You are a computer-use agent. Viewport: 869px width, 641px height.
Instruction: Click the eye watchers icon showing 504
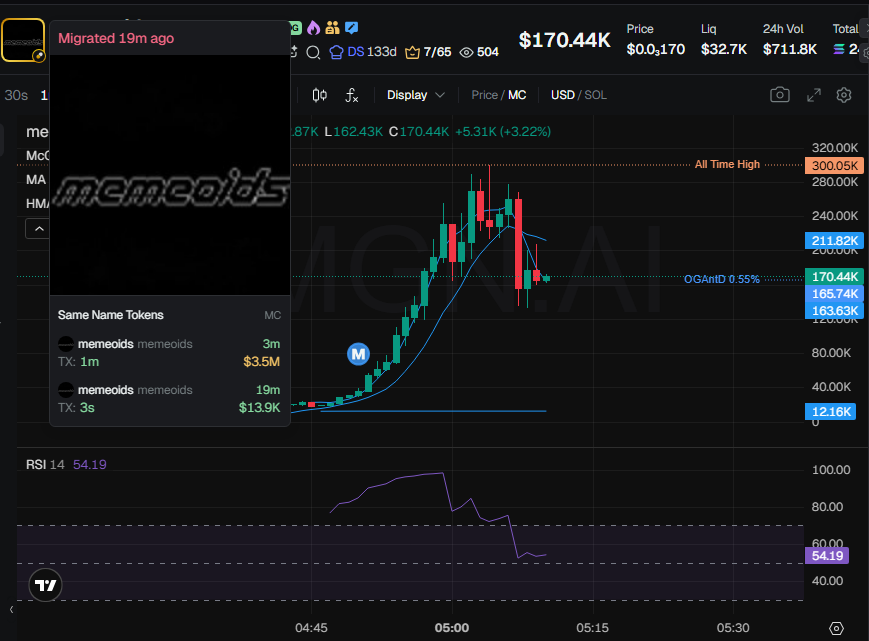[467, 52]
